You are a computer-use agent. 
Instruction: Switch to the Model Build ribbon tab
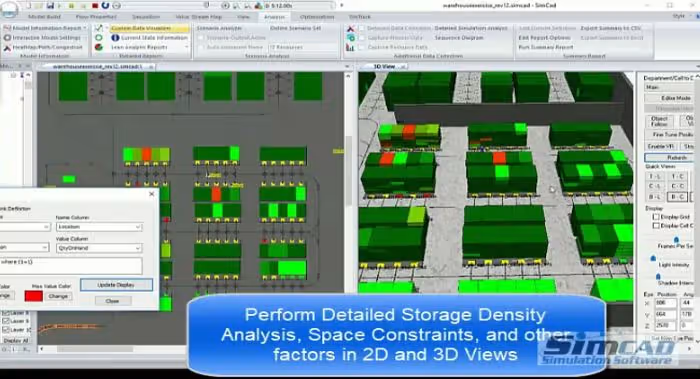coord(44,17)
